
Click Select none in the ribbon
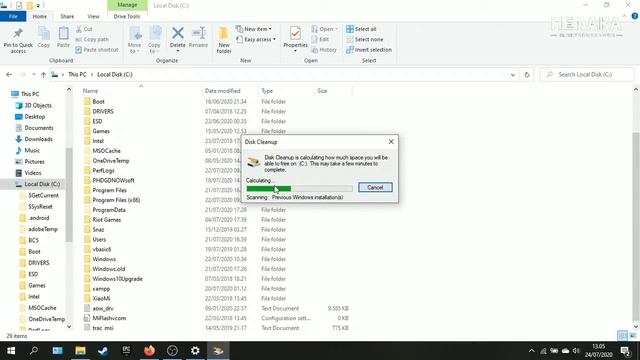364,40
